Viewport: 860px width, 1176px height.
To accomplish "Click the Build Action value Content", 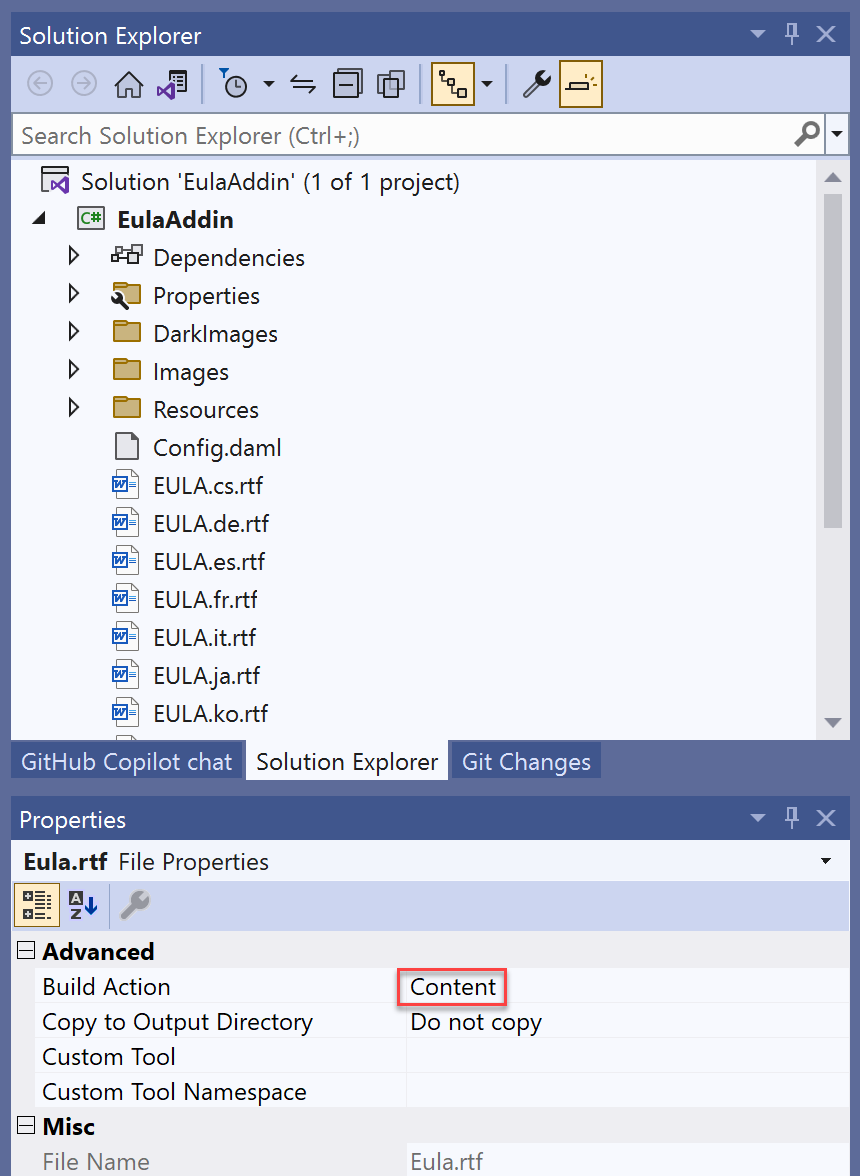I will 453,987.
